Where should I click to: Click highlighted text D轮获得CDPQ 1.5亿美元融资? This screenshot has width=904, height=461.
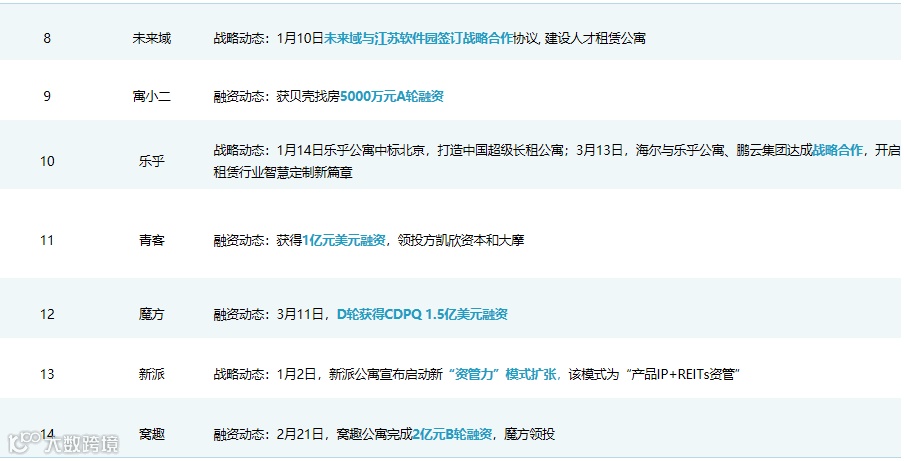422,315
